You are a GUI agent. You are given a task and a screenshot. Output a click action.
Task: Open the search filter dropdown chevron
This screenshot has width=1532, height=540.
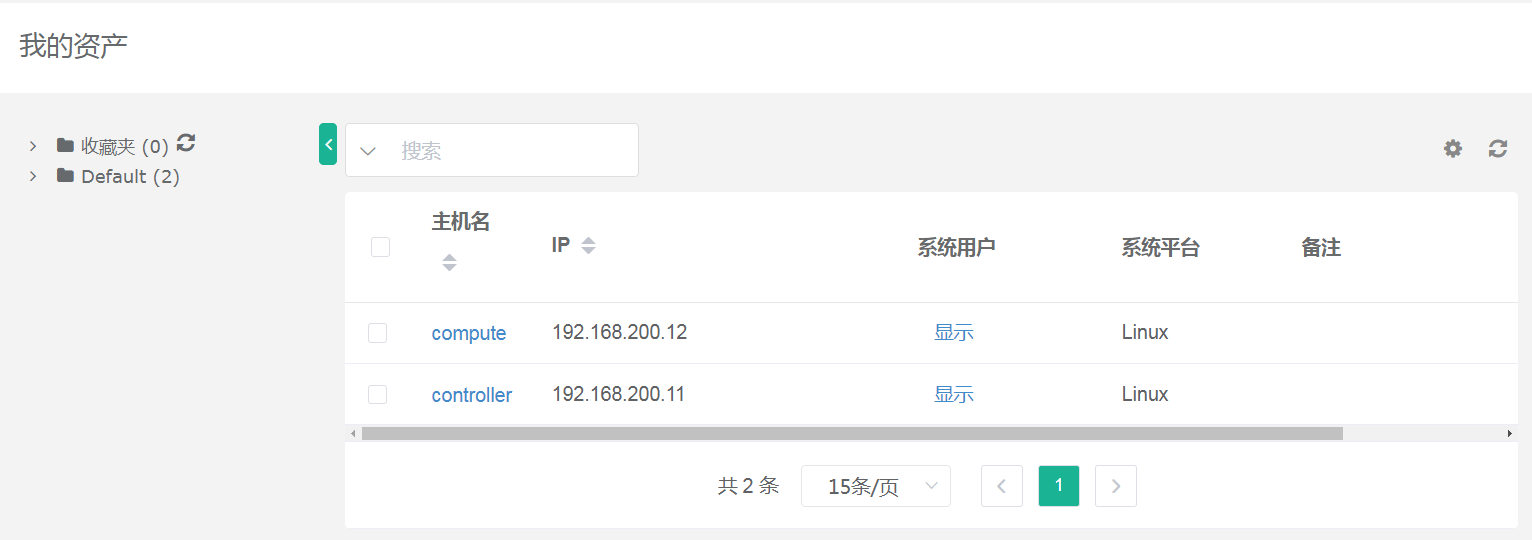[368, 151]
